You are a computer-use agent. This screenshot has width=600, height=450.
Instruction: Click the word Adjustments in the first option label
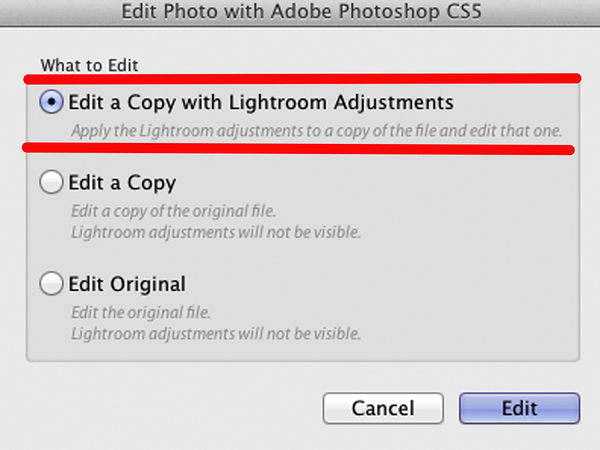pyautogui.click(x=394, y=103)
